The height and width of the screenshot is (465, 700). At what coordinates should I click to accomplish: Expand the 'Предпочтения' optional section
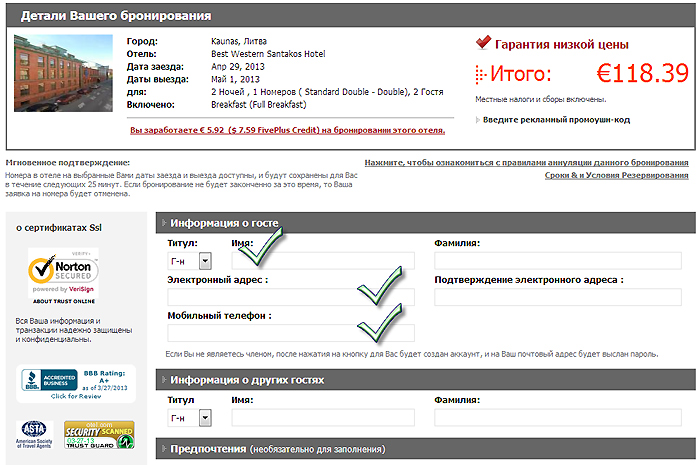coord(164,449)
